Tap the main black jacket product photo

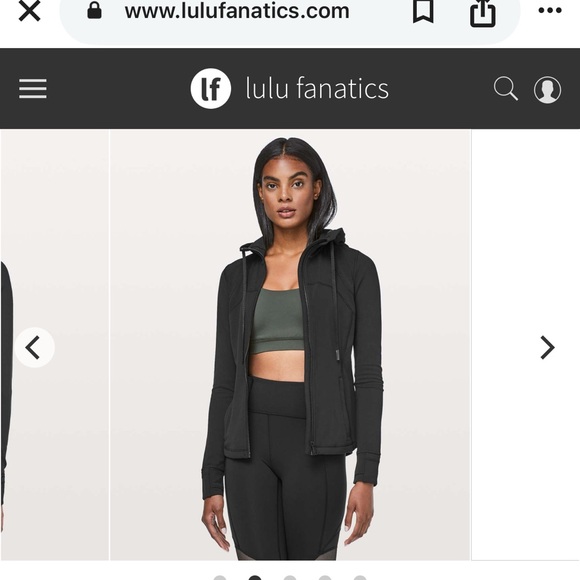[x=290, y=345]
